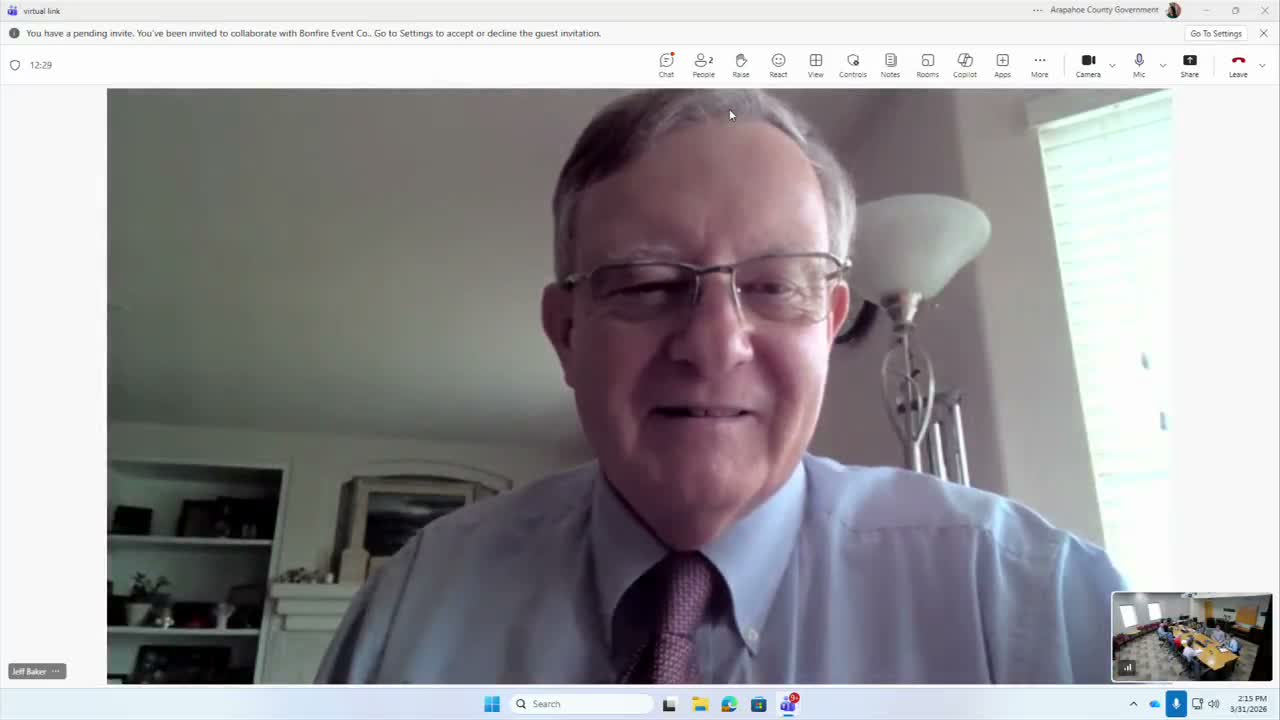This screenshot has width=1280, height=720.
Task: Expand the Leave options arrow
Action: (x=1262, y=65)
